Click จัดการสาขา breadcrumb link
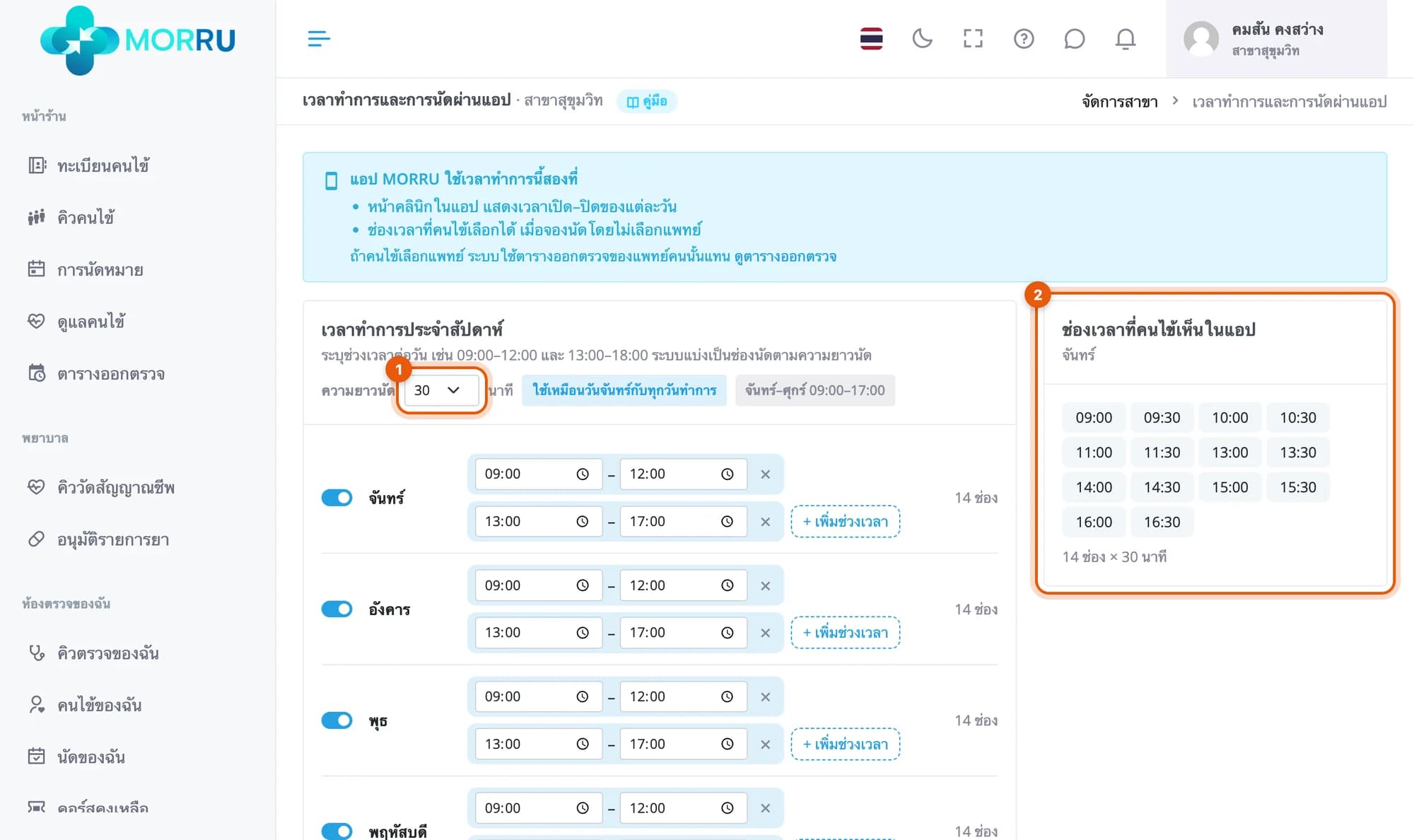The width and height of the screenshot is (1414, 840). click(x=1120, y=102)
